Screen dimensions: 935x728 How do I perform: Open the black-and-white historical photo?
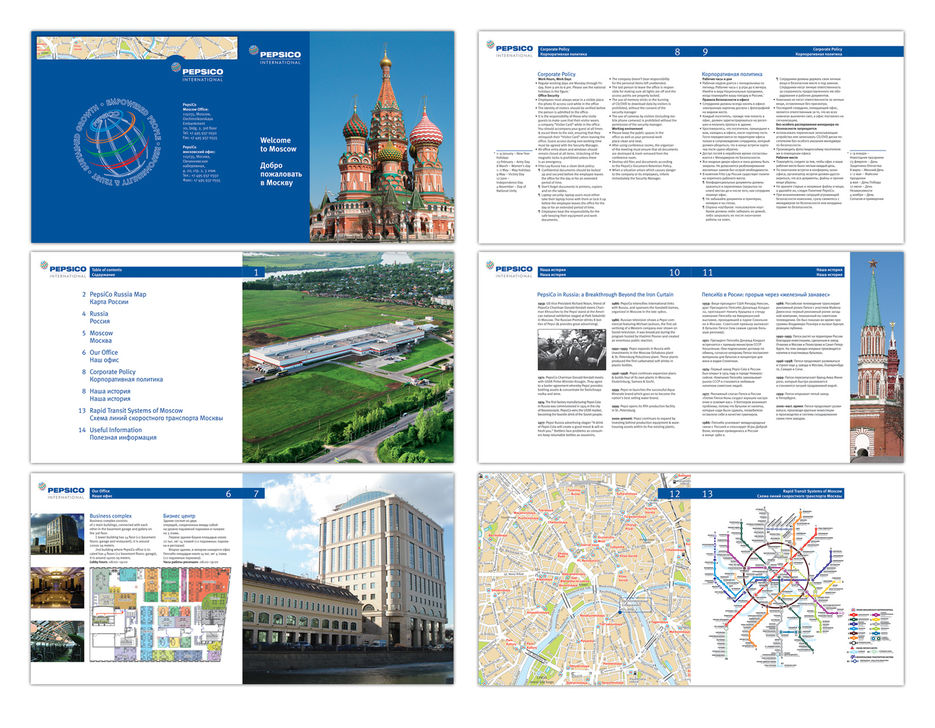(x=572, y=350)
